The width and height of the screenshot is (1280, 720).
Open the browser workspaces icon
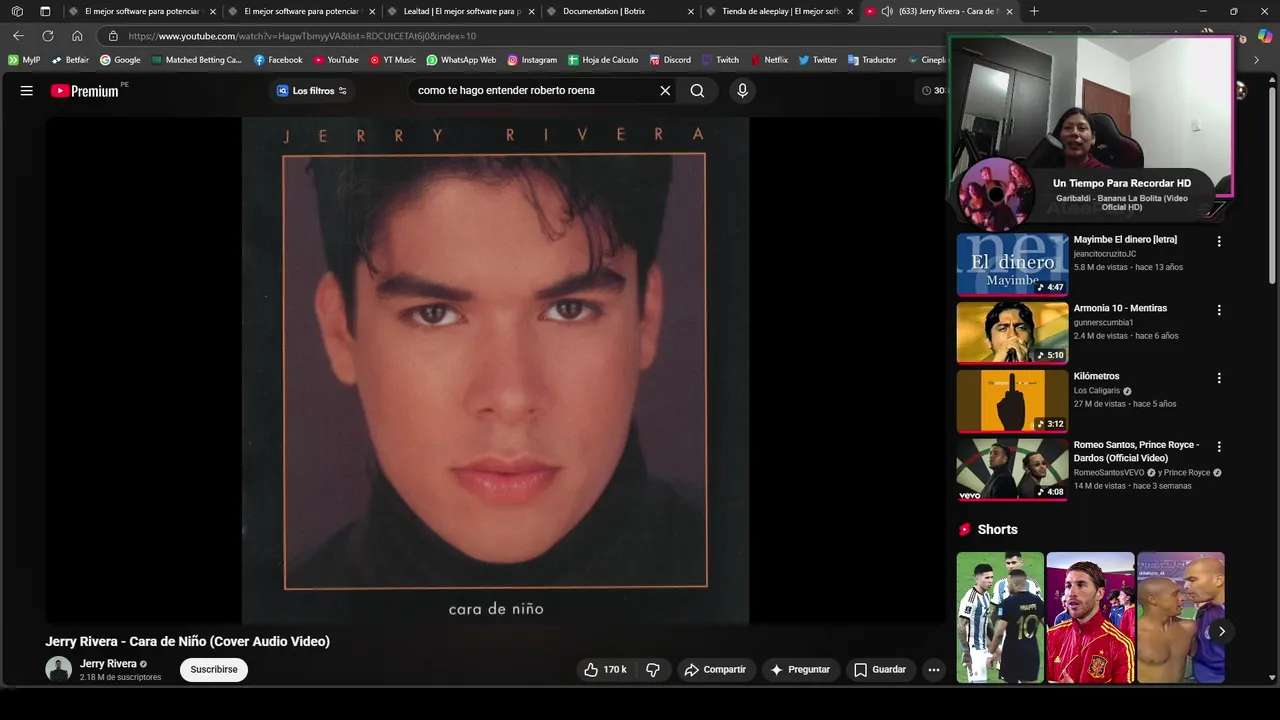(x=17, y=11)
